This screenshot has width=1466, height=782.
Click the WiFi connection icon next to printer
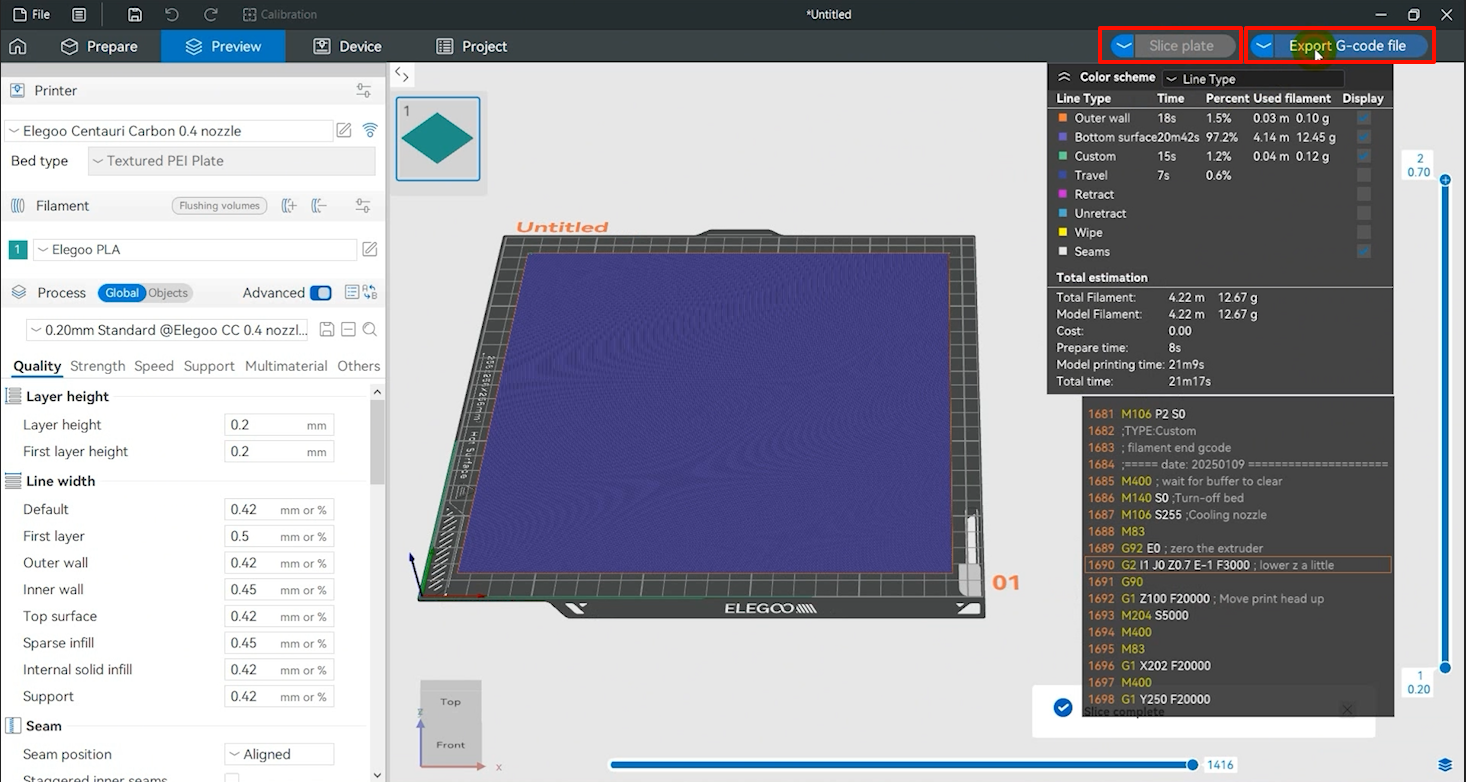pos(371,130)
